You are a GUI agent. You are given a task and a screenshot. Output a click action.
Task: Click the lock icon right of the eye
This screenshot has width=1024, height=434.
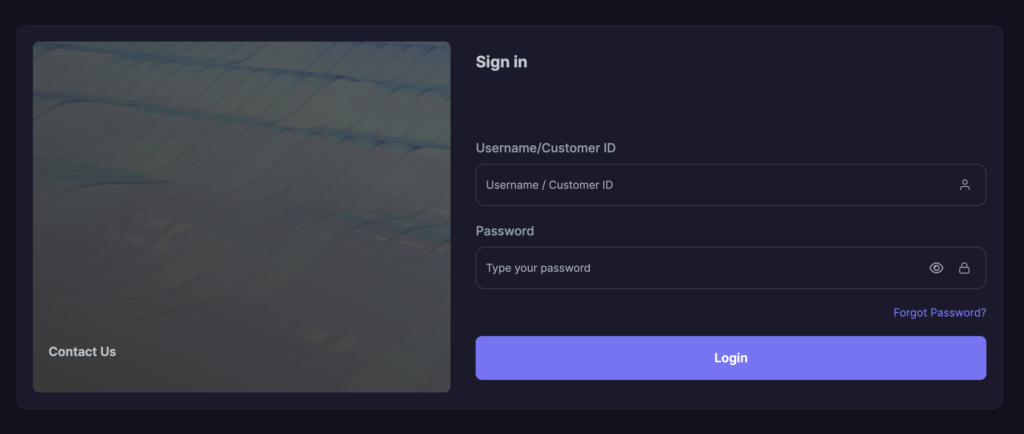click(965, 268)
